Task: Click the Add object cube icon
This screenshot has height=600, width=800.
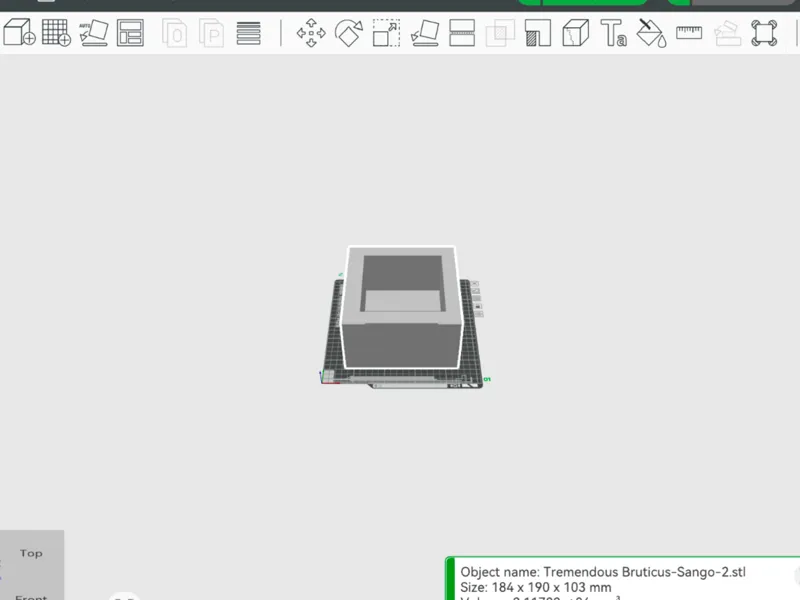Action: pos(19,33)
